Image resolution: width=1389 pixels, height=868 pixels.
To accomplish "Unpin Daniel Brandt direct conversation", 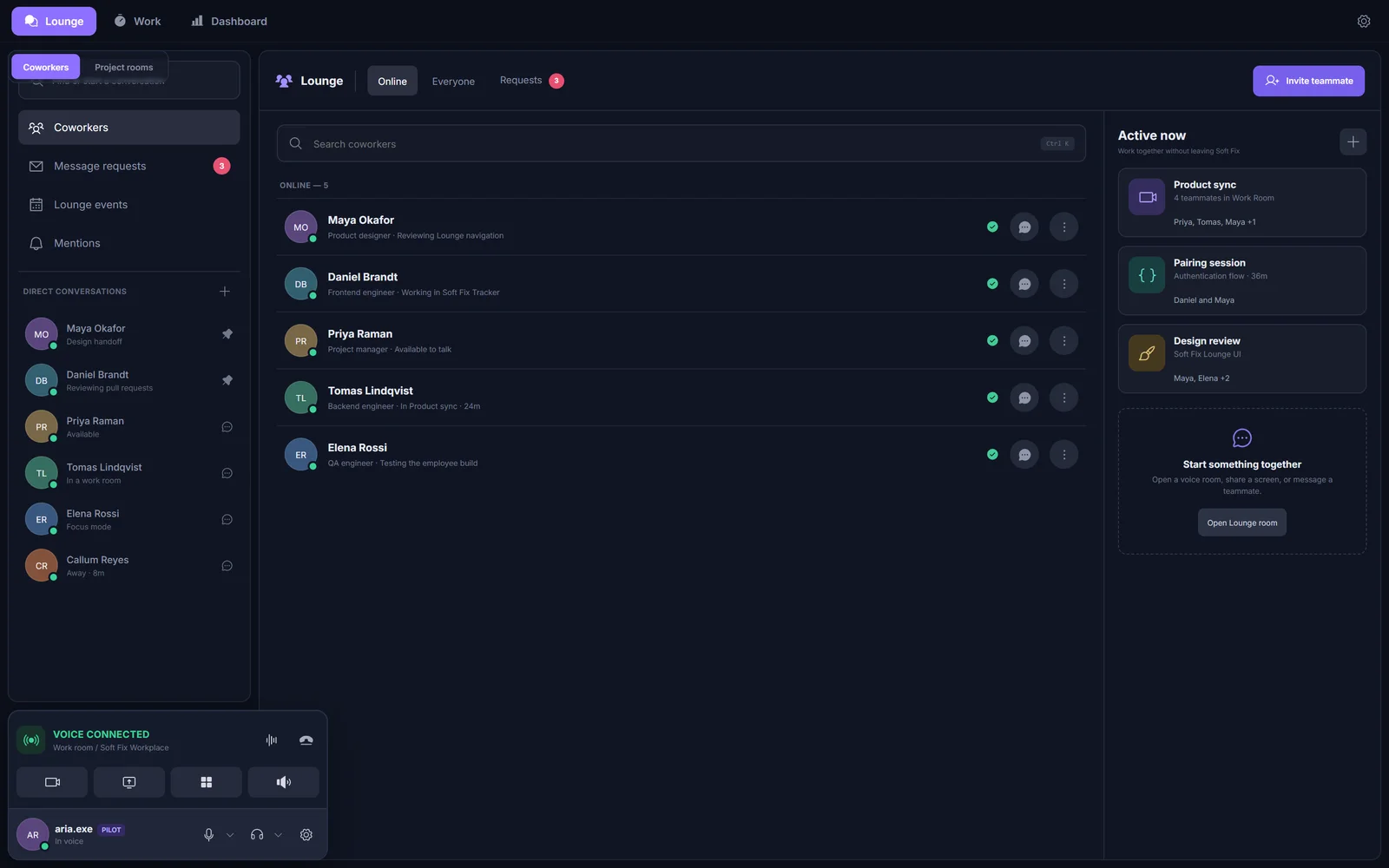I will (x=227, y=380).
